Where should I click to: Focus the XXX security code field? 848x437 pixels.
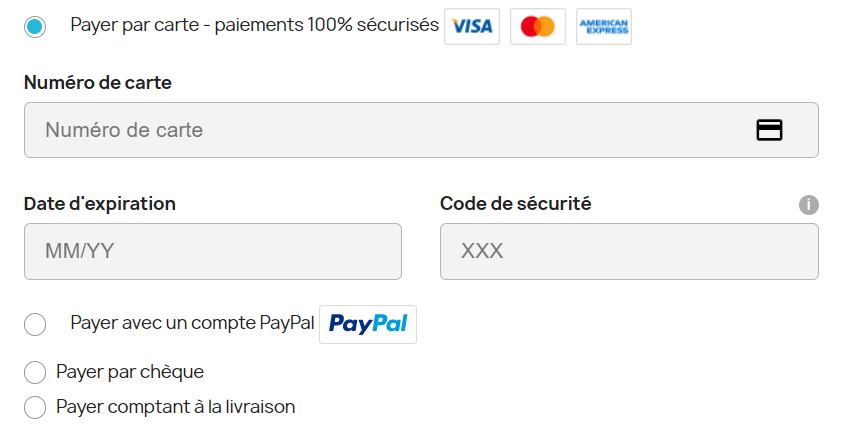(629, 251)
